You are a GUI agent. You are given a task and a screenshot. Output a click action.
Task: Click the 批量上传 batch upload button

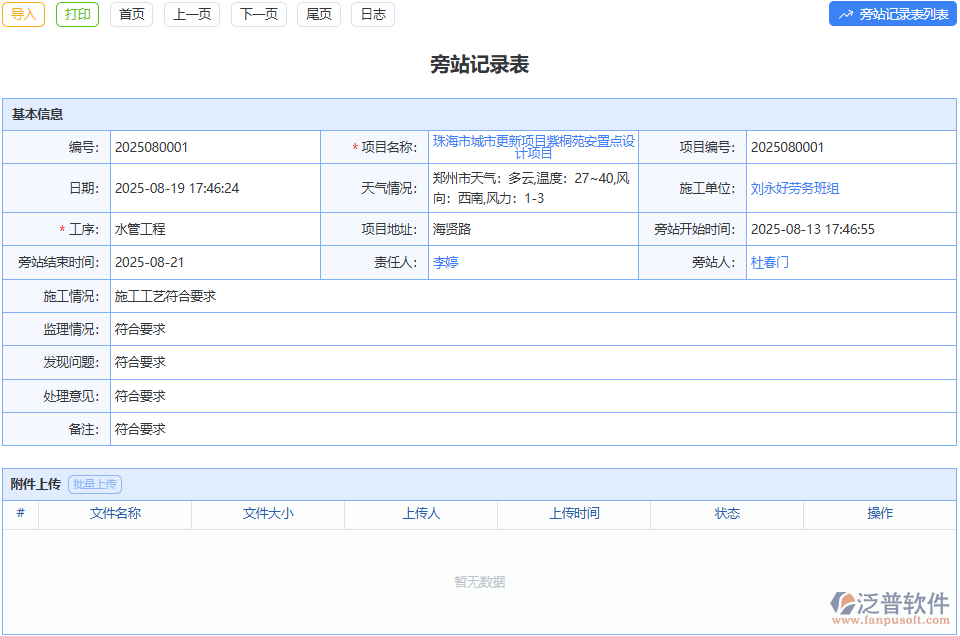(98, 484)
